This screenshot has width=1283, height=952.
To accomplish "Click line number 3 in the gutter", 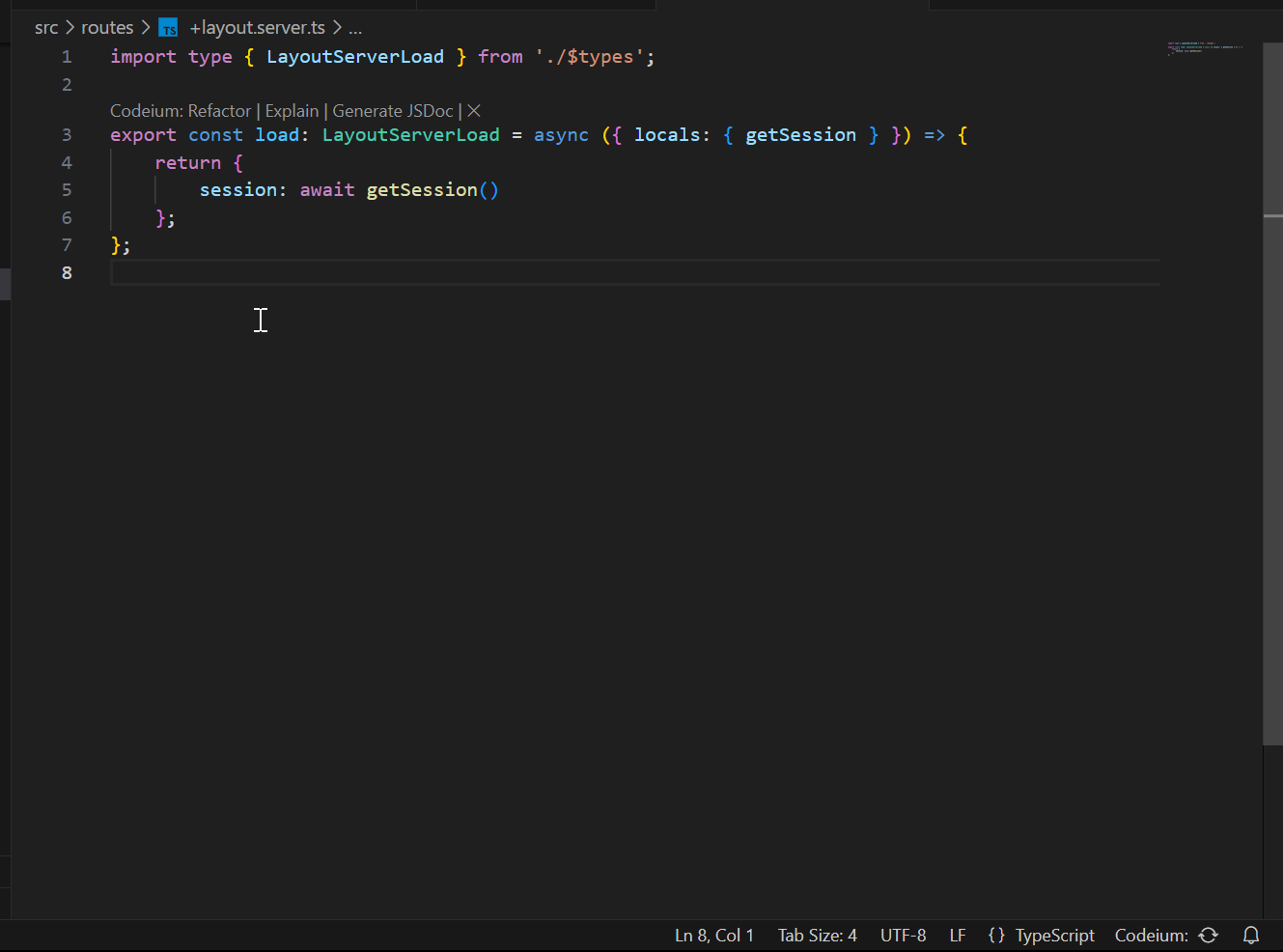I will pos(67,135).
